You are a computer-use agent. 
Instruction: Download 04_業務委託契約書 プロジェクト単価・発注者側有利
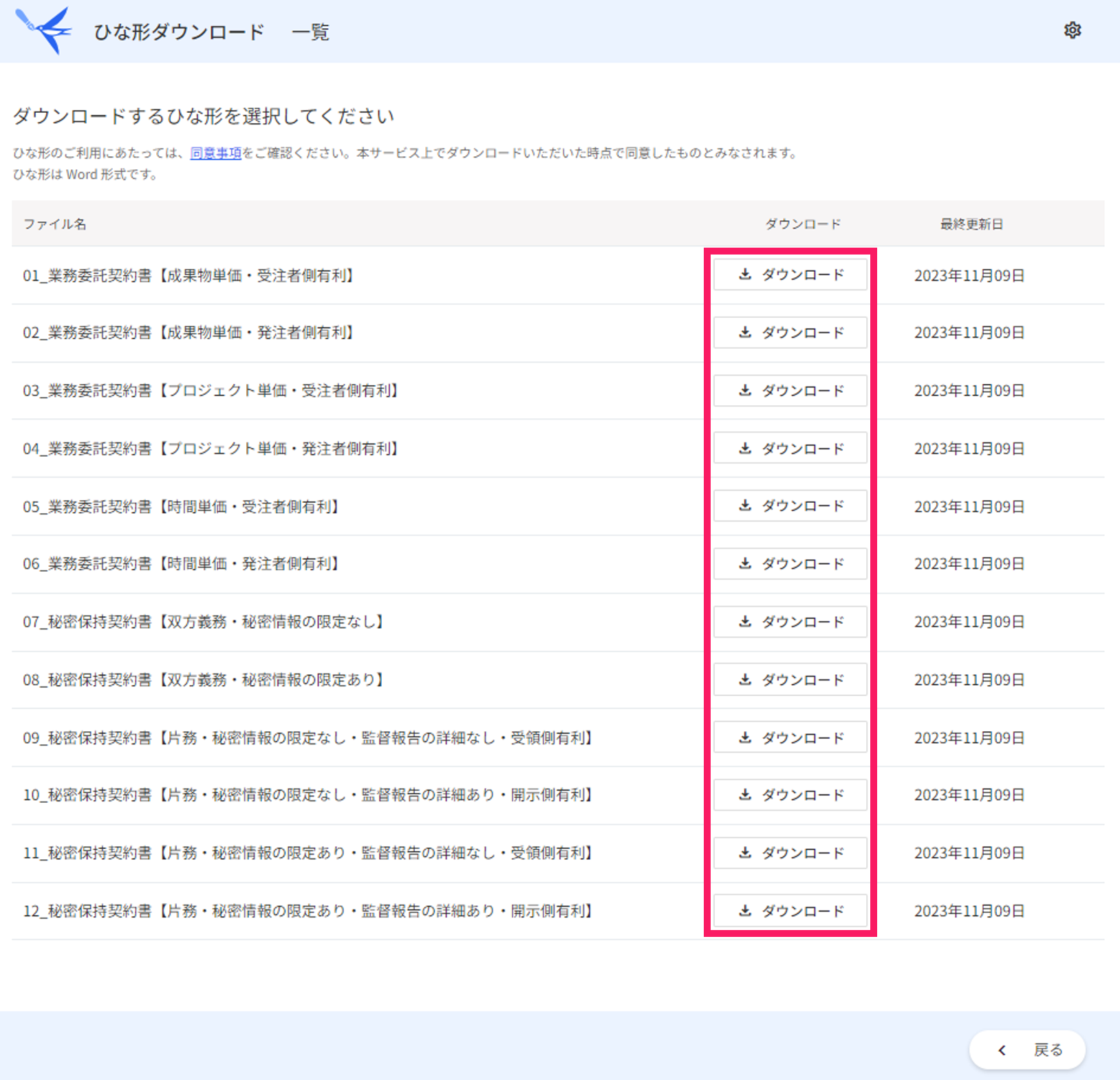point(790,448)
